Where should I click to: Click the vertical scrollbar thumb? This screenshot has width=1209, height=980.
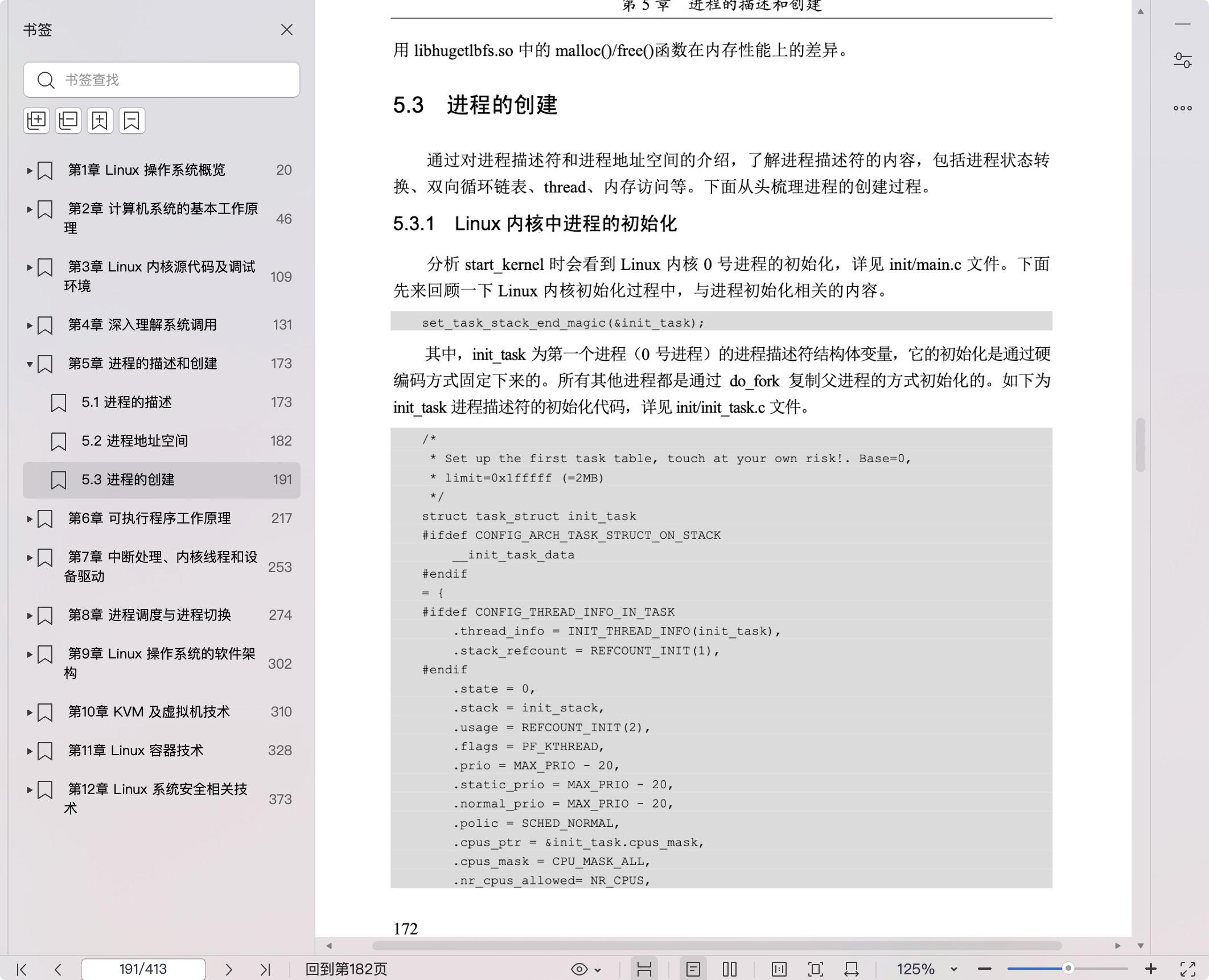pyautogui.click(x=1140, y=445)
